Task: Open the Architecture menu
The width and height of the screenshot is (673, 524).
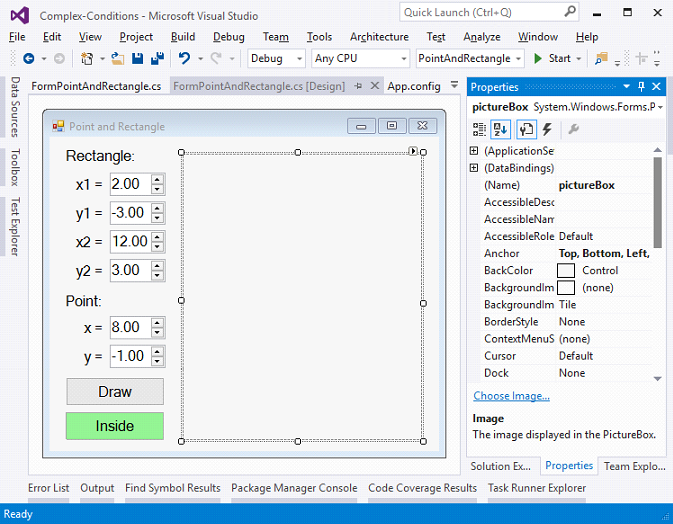Action: click(379, 37)
